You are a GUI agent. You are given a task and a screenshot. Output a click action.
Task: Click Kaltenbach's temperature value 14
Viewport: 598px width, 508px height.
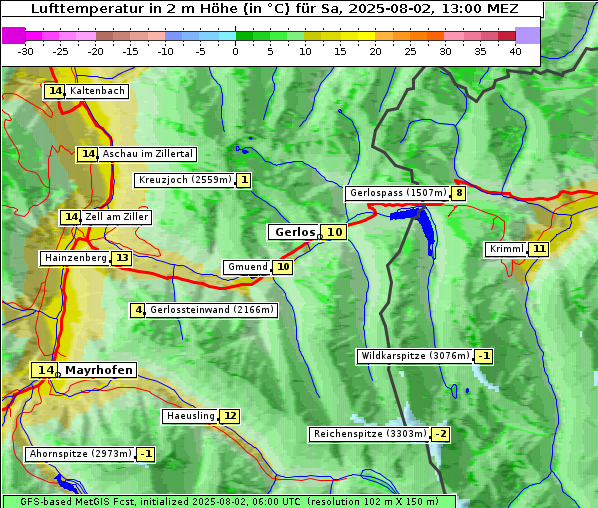56,91
